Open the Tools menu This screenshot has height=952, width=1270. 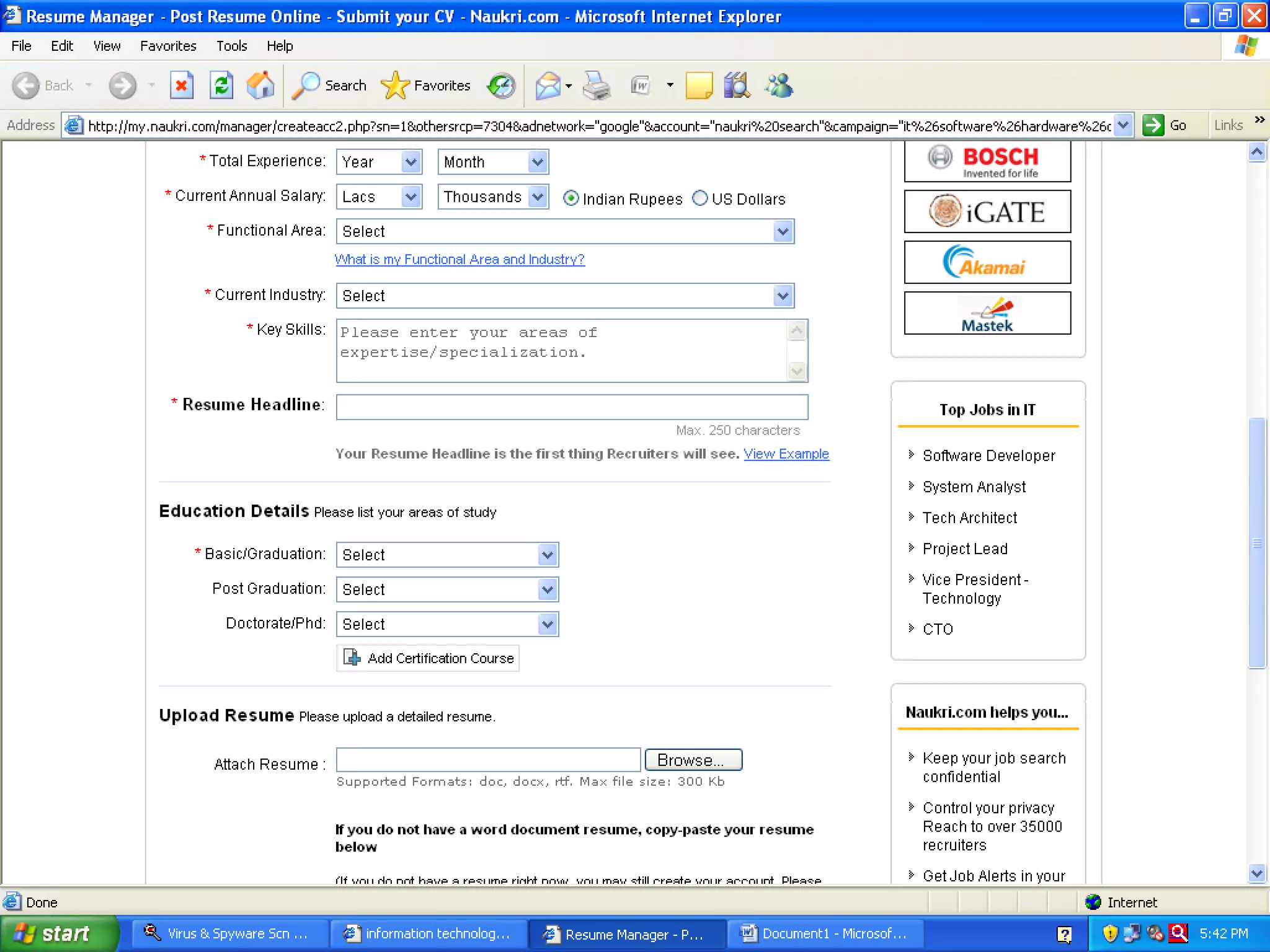click(231, 46)
